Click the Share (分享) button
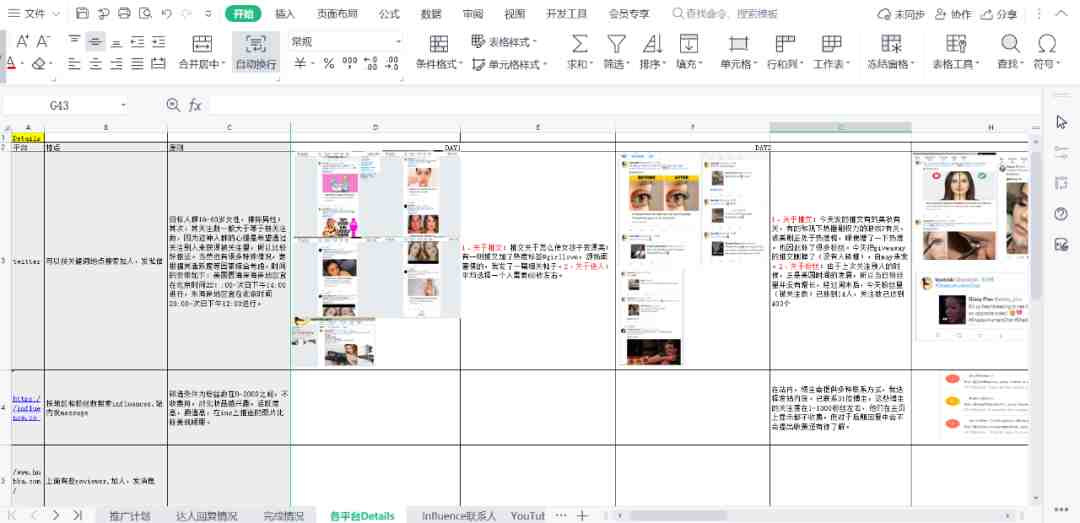1080x523 pixels. point(1001,14)
